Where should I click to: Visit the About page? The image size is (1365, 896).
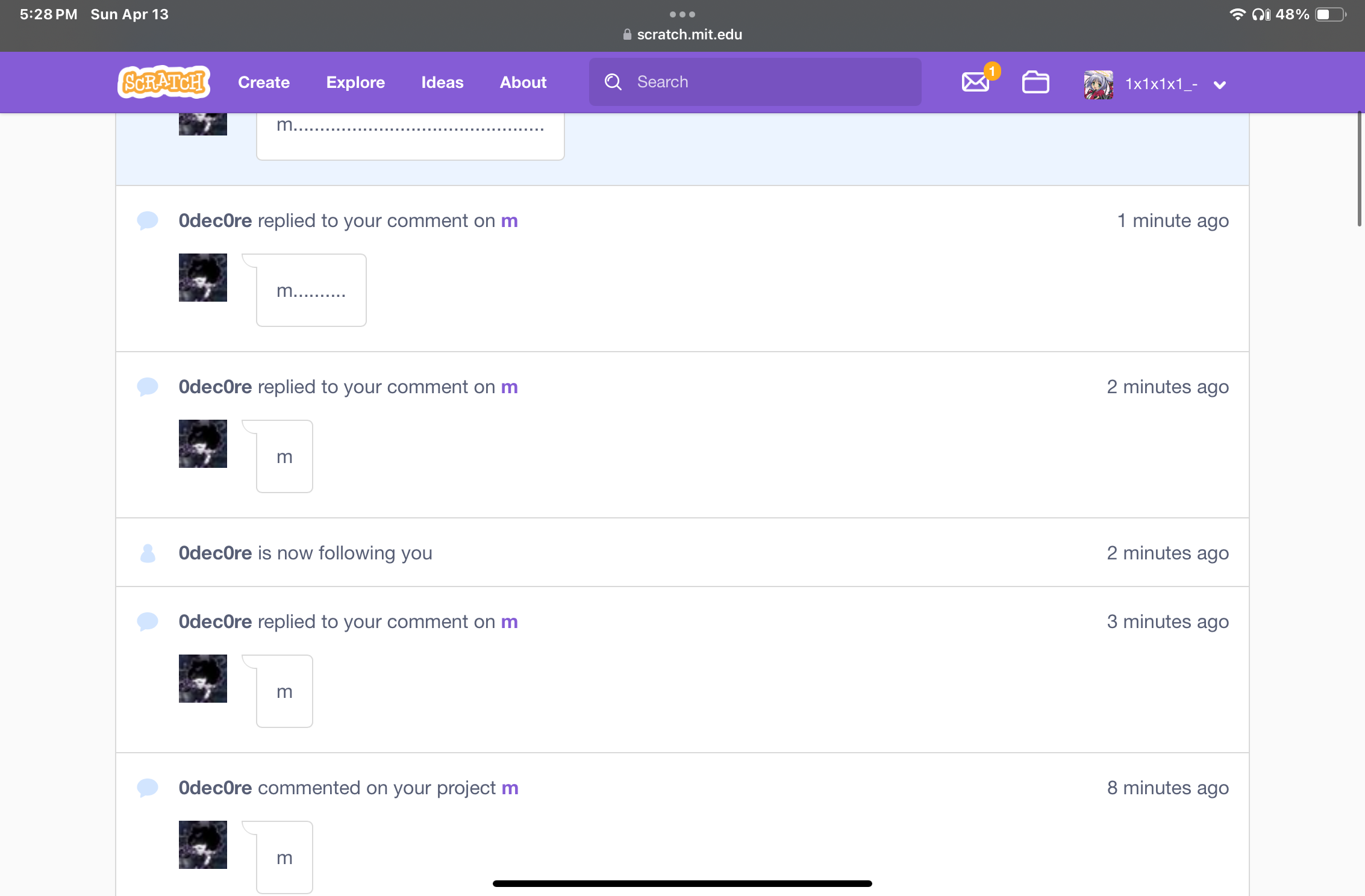(x=523, y=82)
